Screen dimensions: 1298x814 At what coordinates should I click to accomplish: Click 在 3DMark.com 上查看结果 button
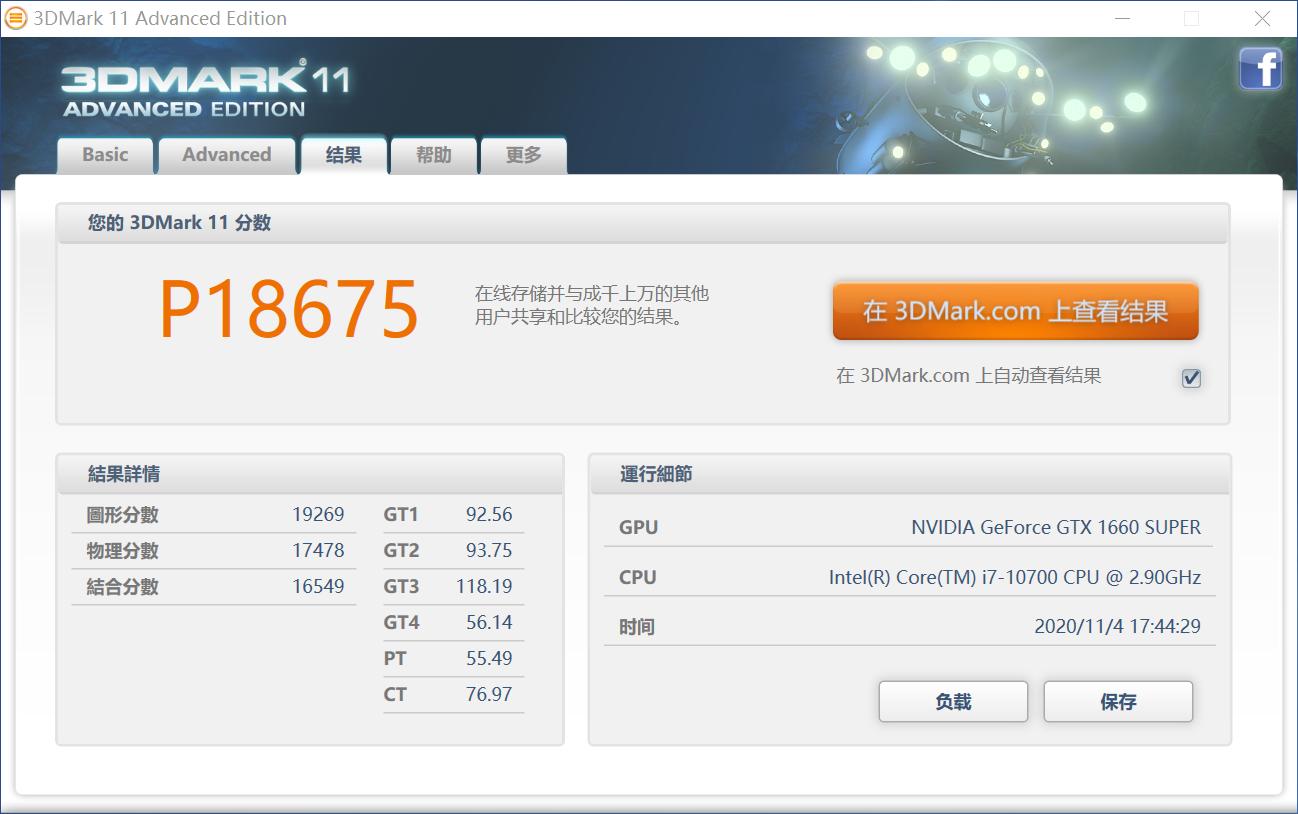tap(1015, 311)
